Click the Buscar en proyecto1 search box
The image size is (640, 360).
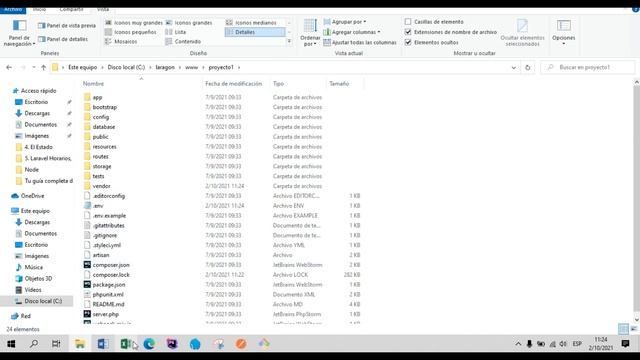pos(588,67)
